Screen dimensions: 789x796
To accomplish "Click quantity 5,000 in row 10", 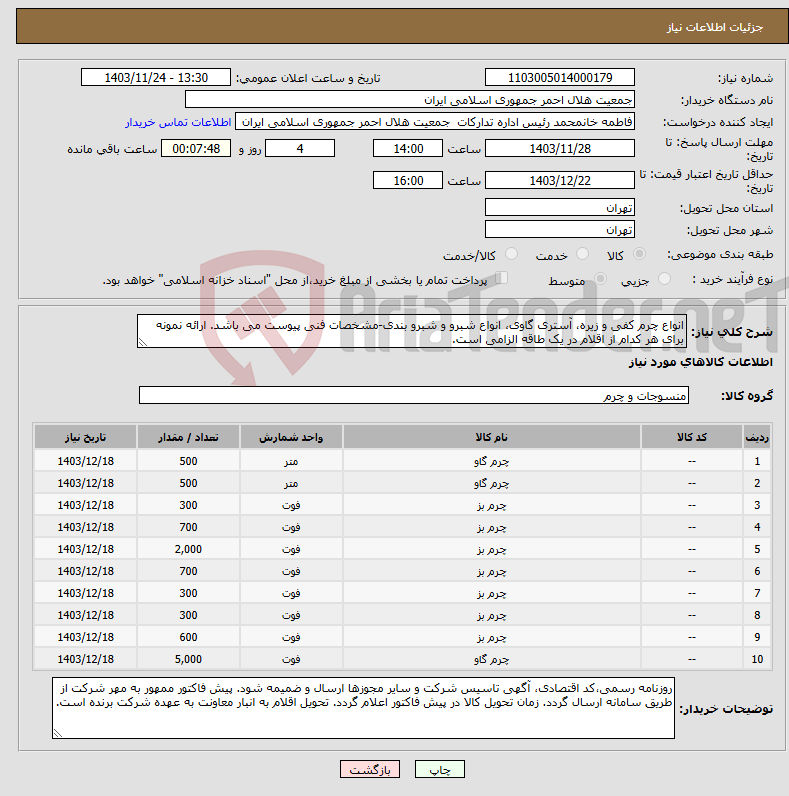I will click(x=188, y=659).
